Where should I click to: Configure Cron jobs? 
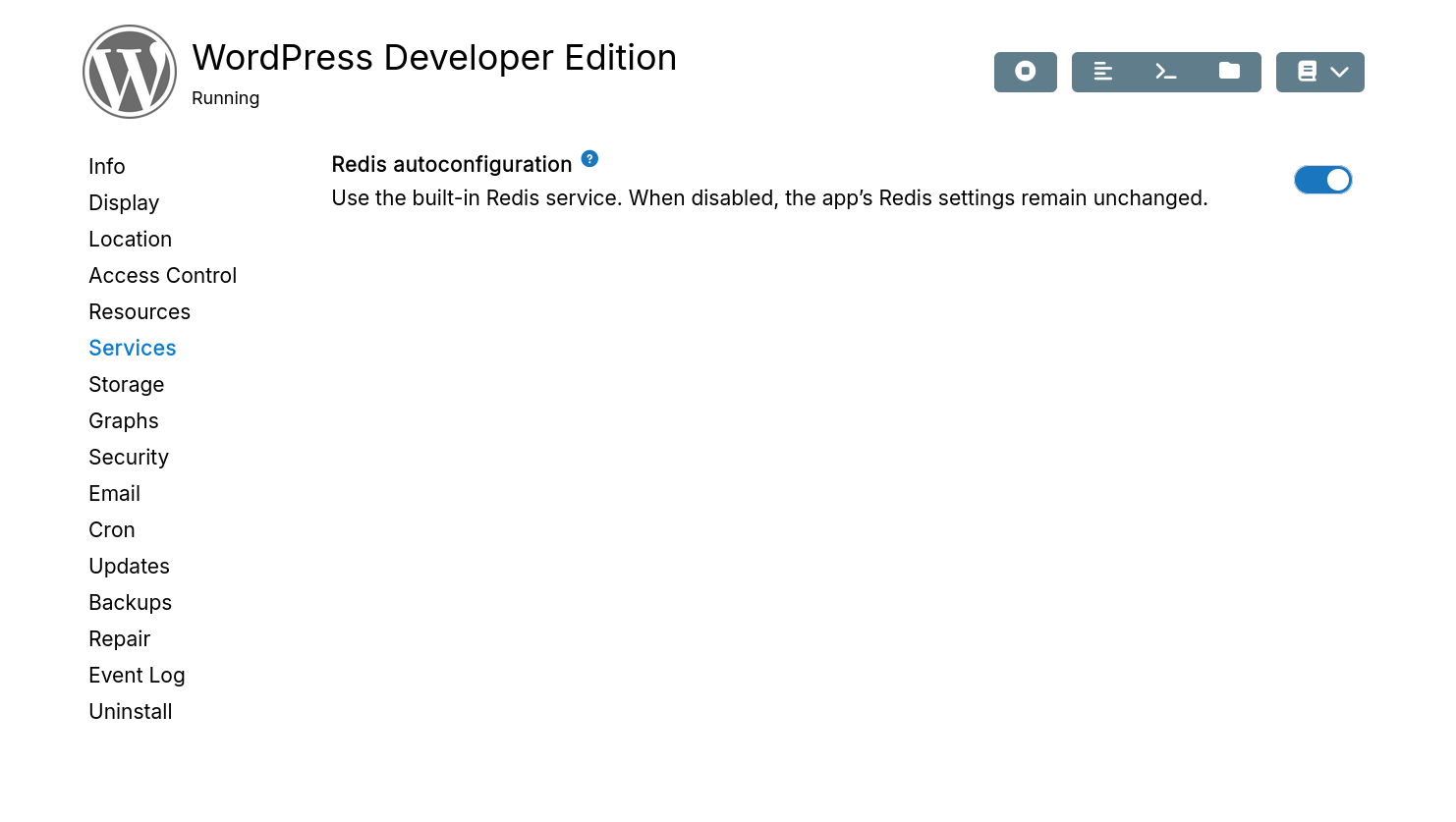(111, 529)
